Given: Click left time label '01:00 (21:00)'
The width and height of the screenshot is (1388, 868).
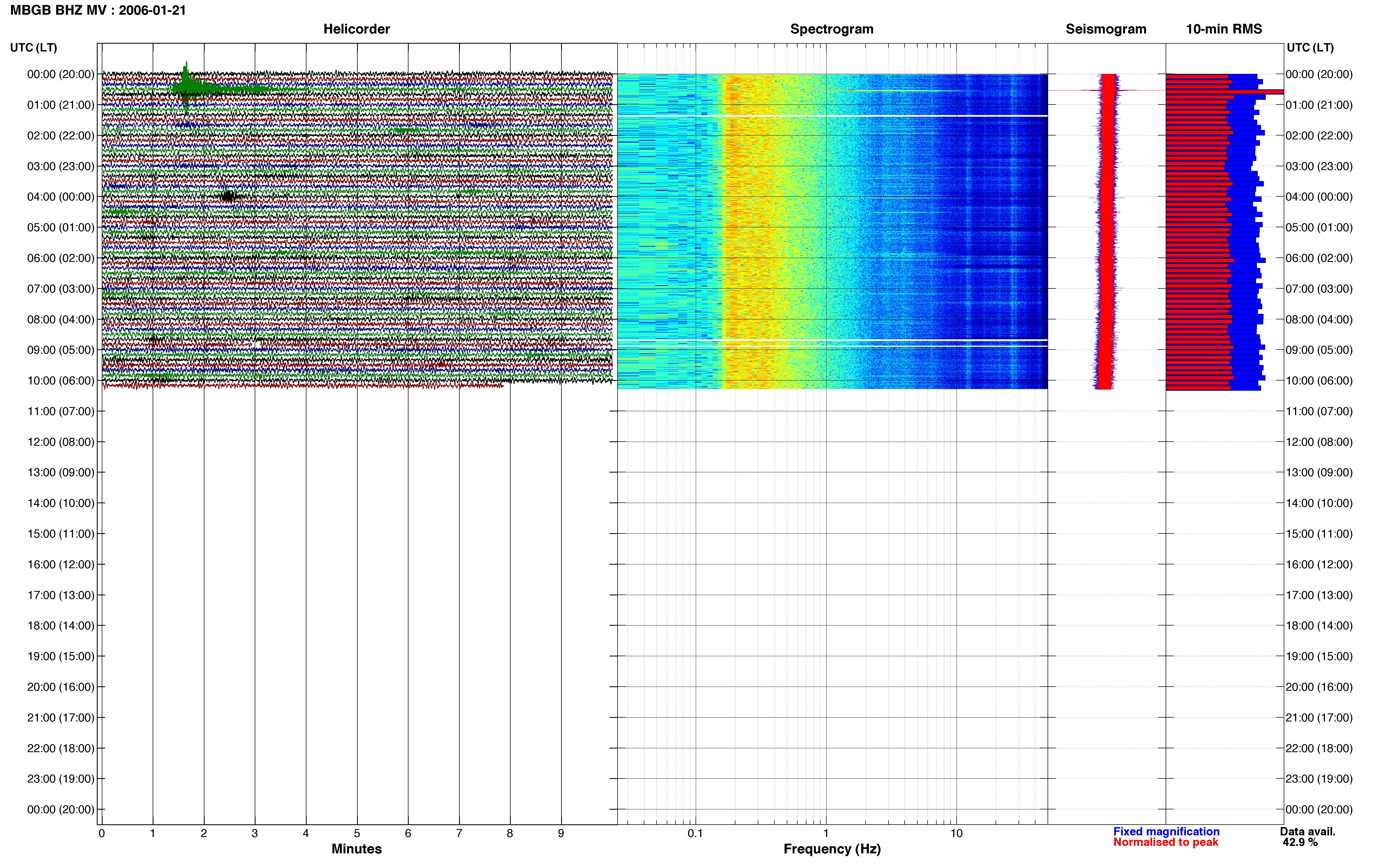Looking at the screenshot, I should (61, 105).
